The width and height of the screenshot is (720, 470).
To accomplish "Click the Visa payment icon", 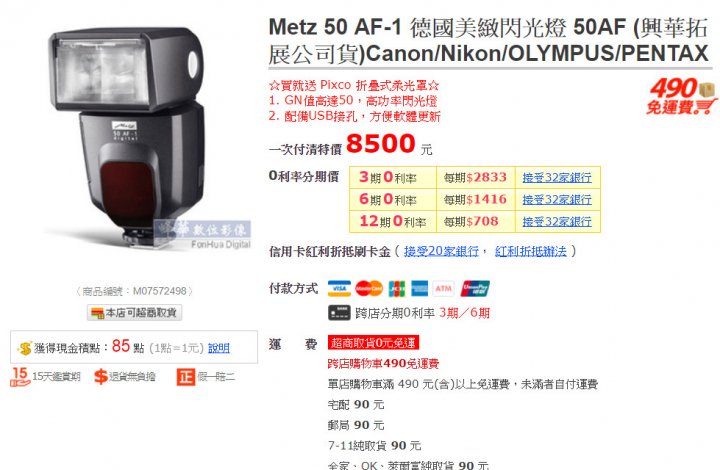I will [339, 289].
